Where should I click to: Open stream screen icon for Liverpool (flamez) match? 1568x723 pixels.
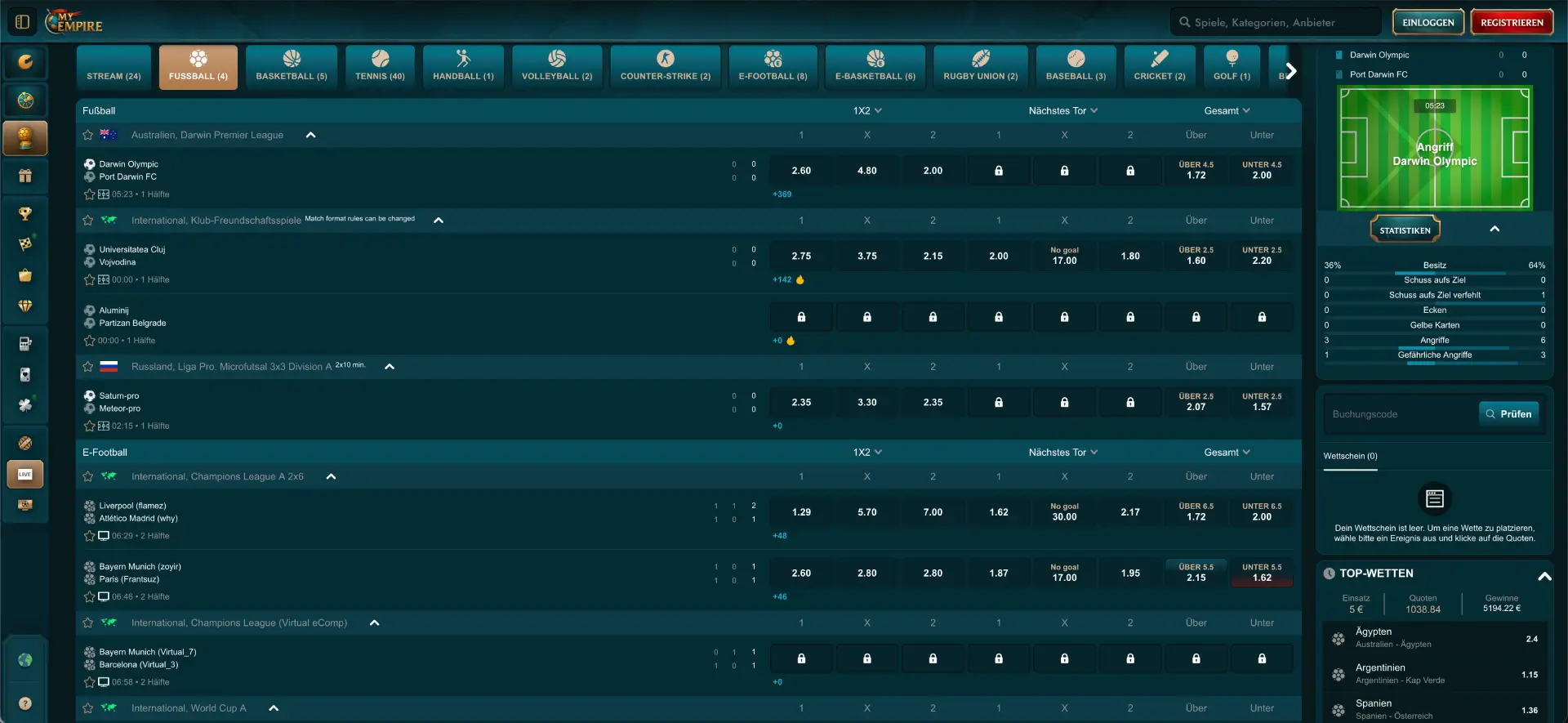coord(104,536)
